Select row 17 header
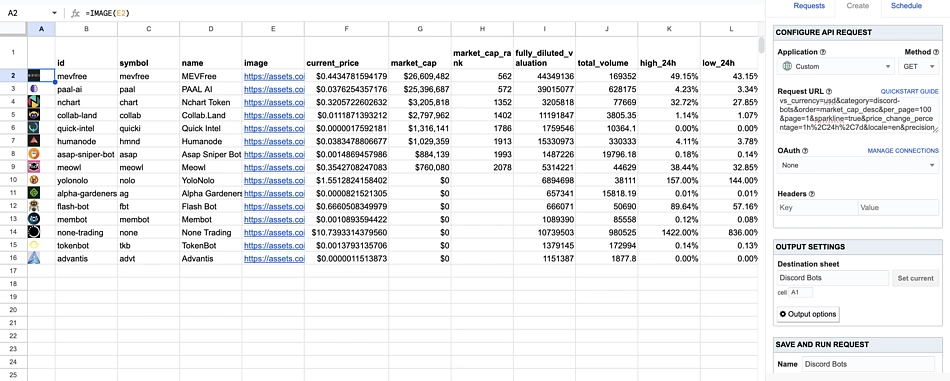The width and height of the screenshot is (950, 381). [13, 271]
